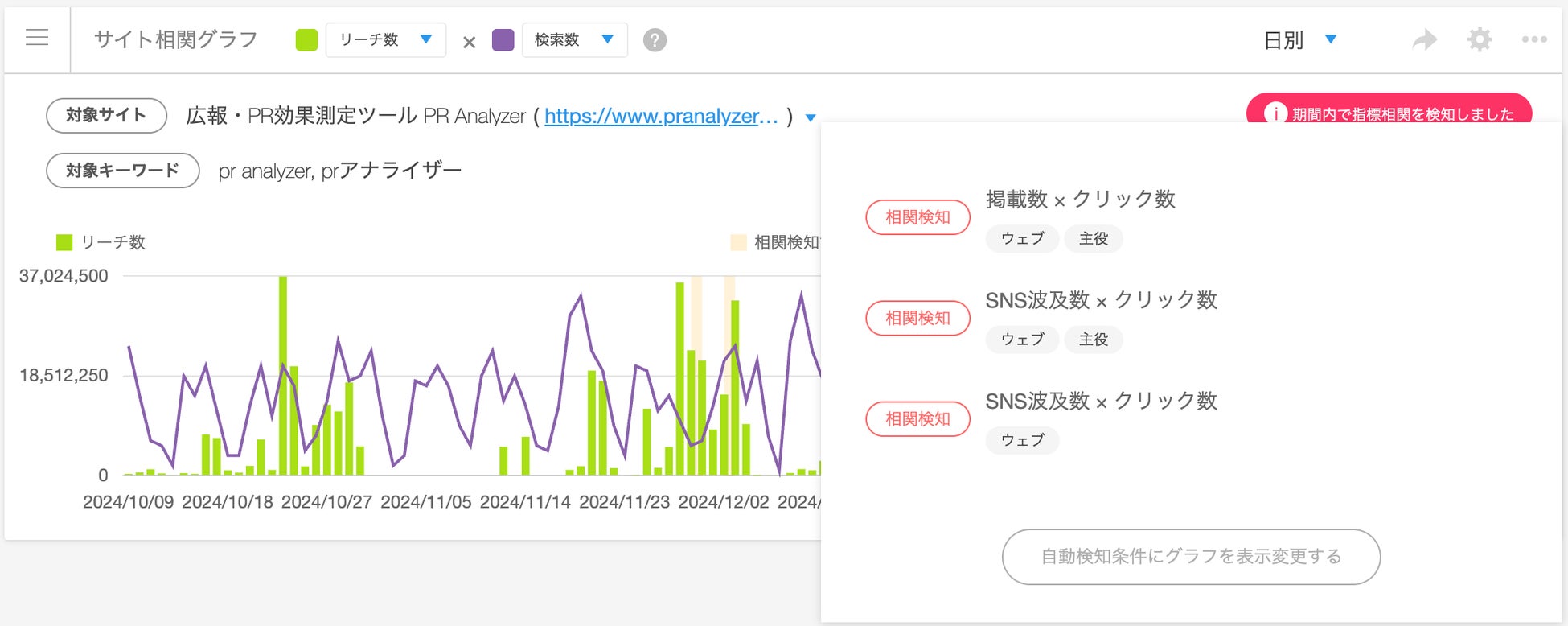The height and width of the screenshot is (626, 1568).
Task: Select the 掲載数 × クリック数 correlation entry
Action: (x=1080, y=200)
